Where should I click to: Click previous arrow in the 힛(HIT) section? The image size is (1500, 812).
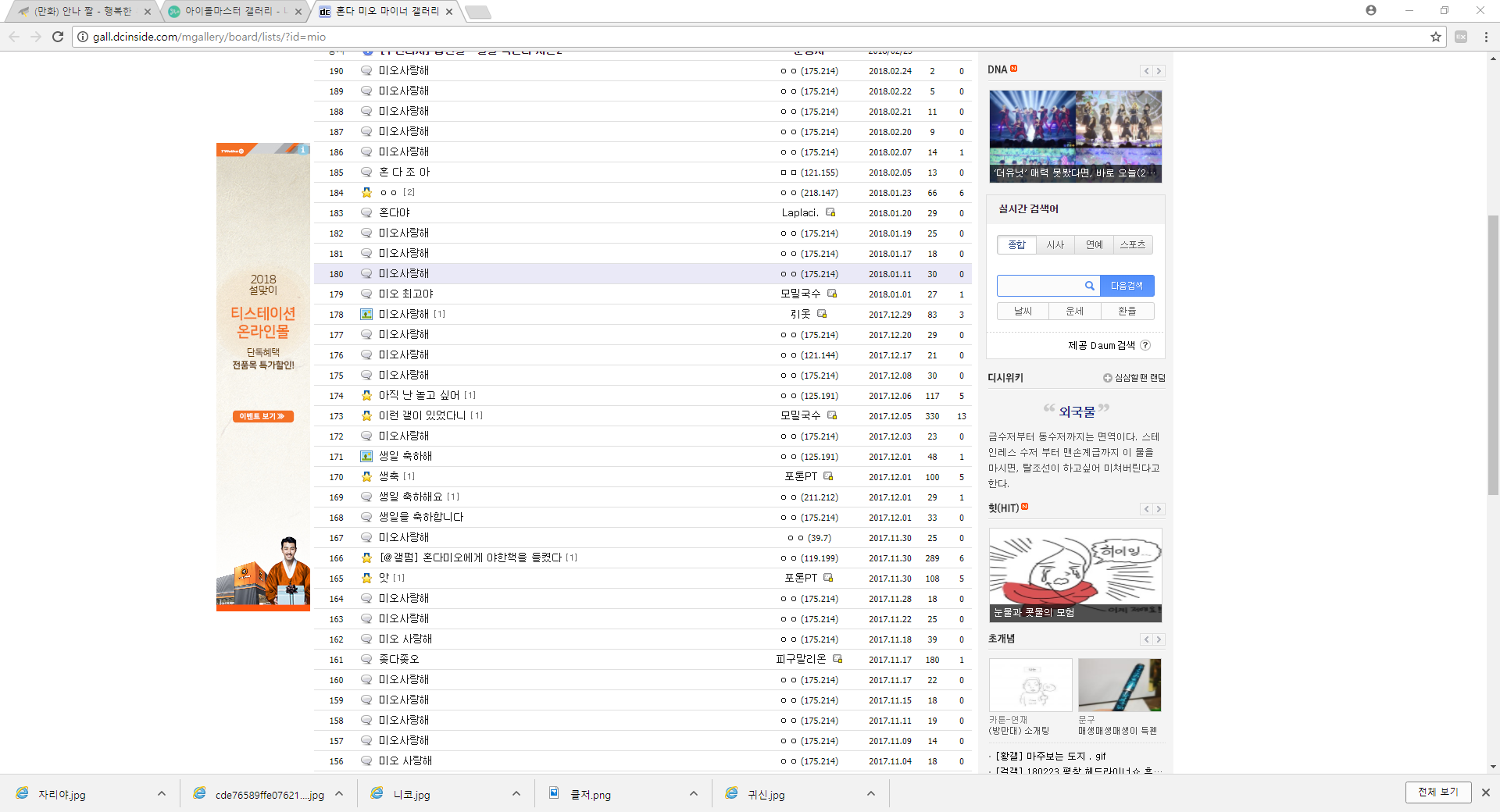point(1146,509)
